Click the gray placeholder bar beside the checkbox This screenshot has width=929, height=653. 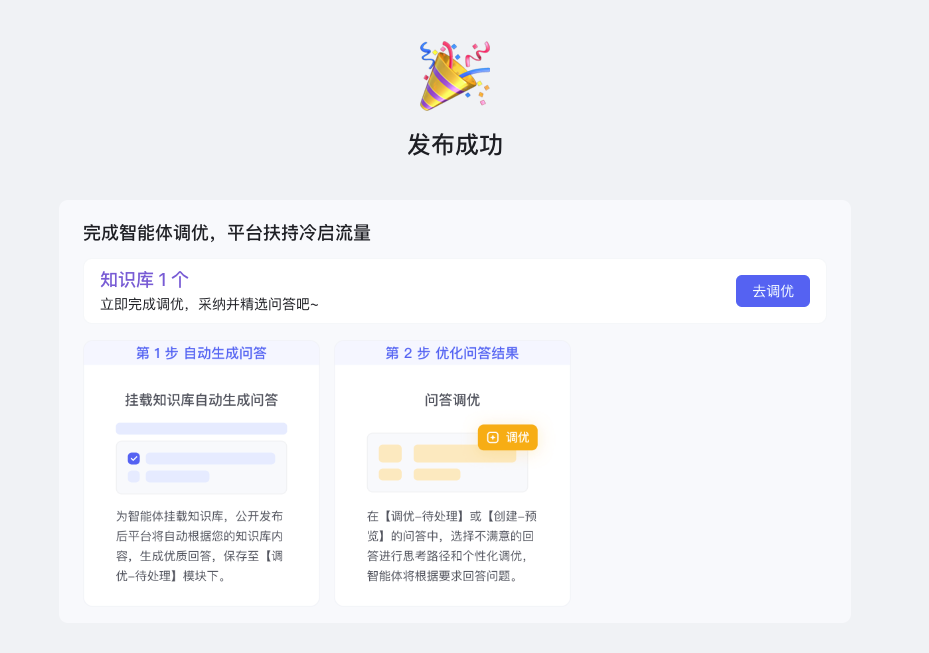[x=210, y=458]
